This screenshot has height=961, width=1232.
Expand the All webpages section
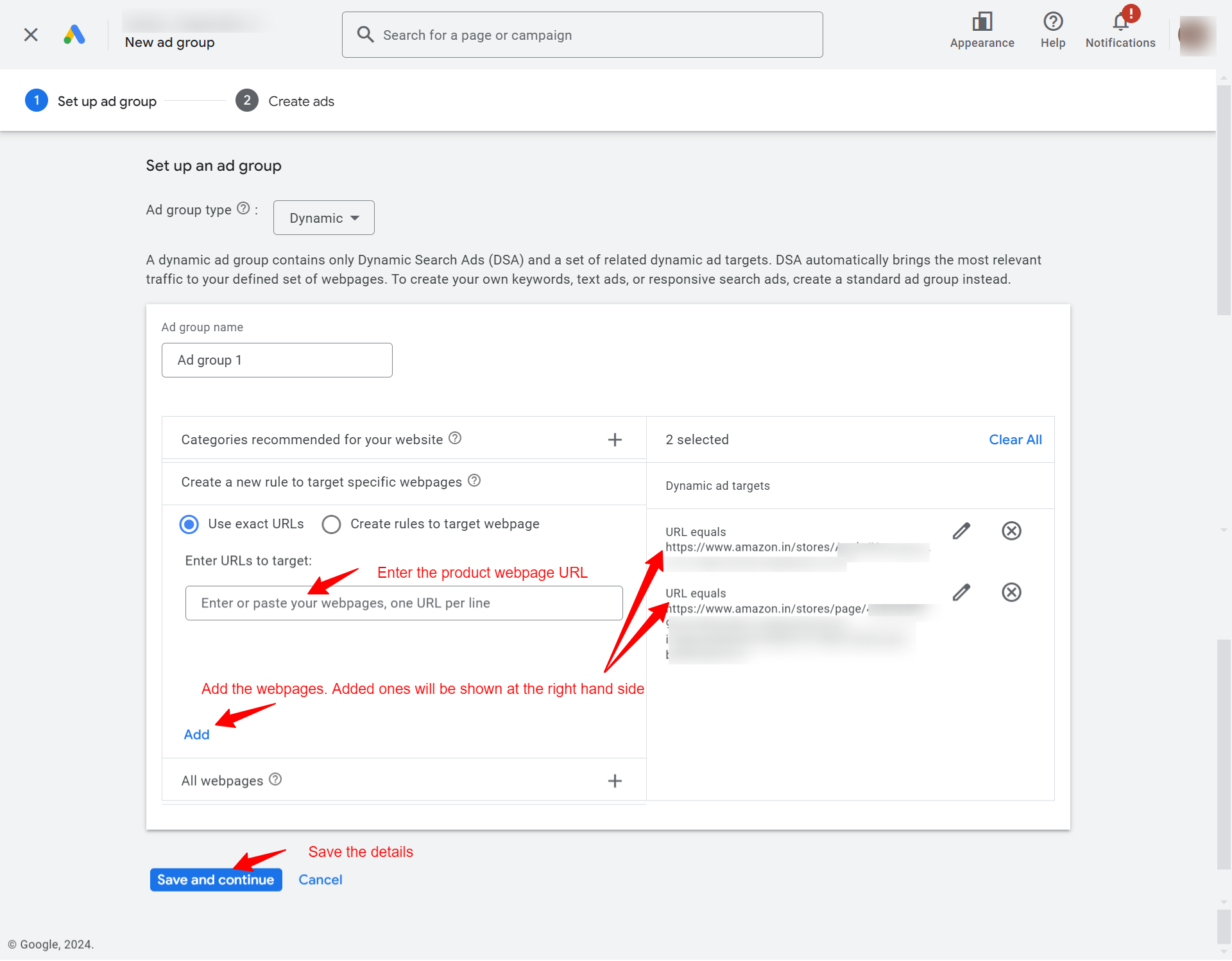[615, 781]
